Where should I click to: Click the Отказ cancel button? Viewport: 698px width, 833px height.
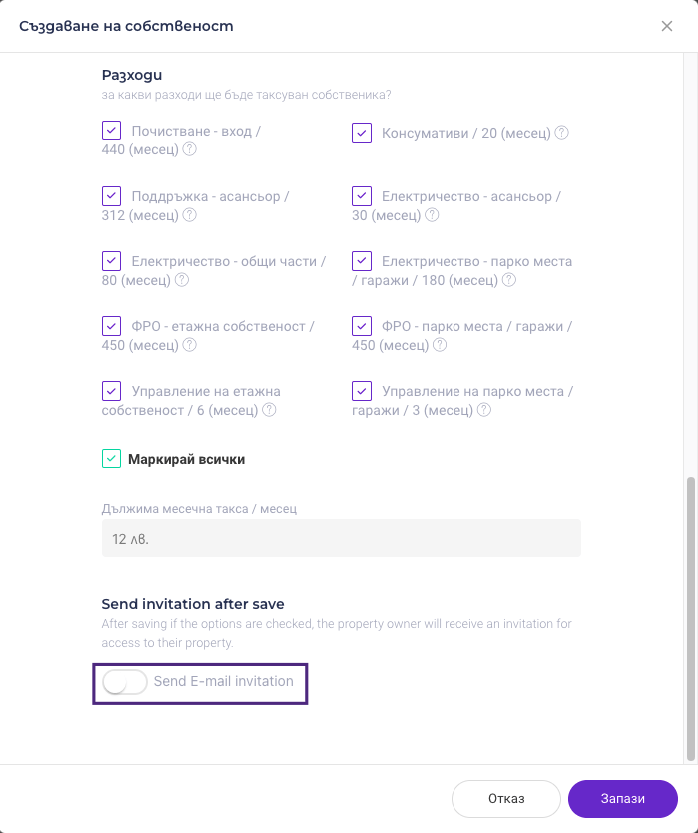[x=506, y=799]
